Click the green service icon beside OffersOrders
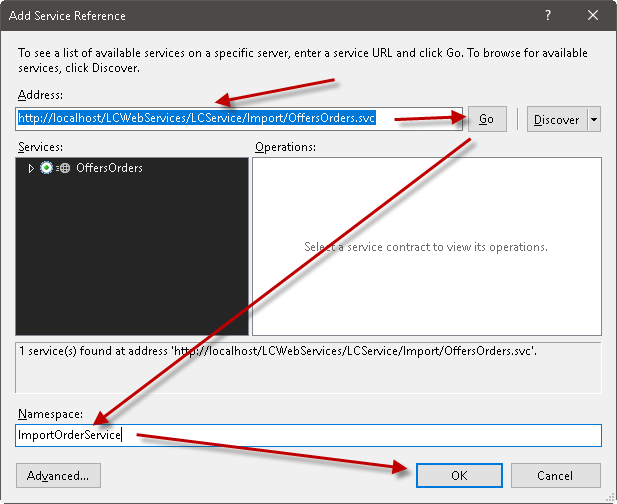 pos(46,168)
